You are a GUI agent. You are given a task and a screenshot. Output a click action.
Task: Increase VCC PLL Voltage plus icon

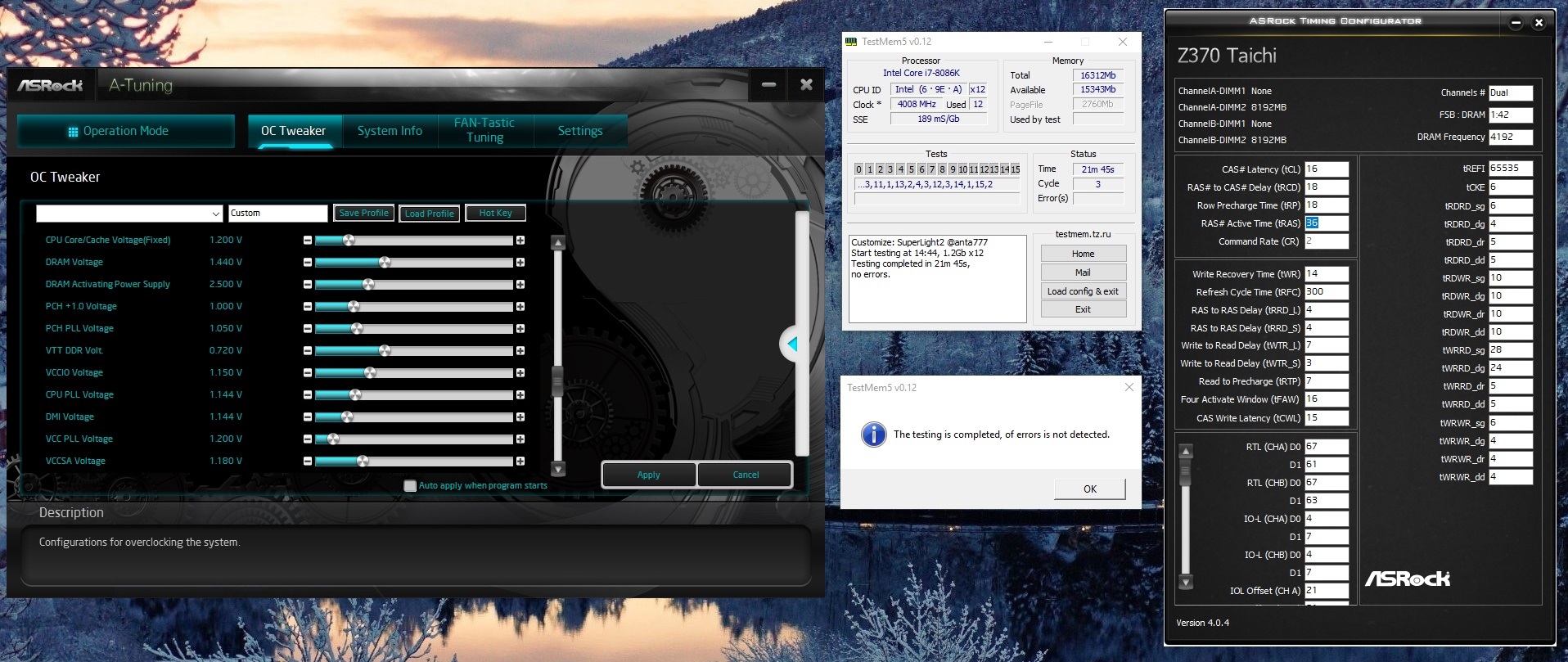click(520, 439)
